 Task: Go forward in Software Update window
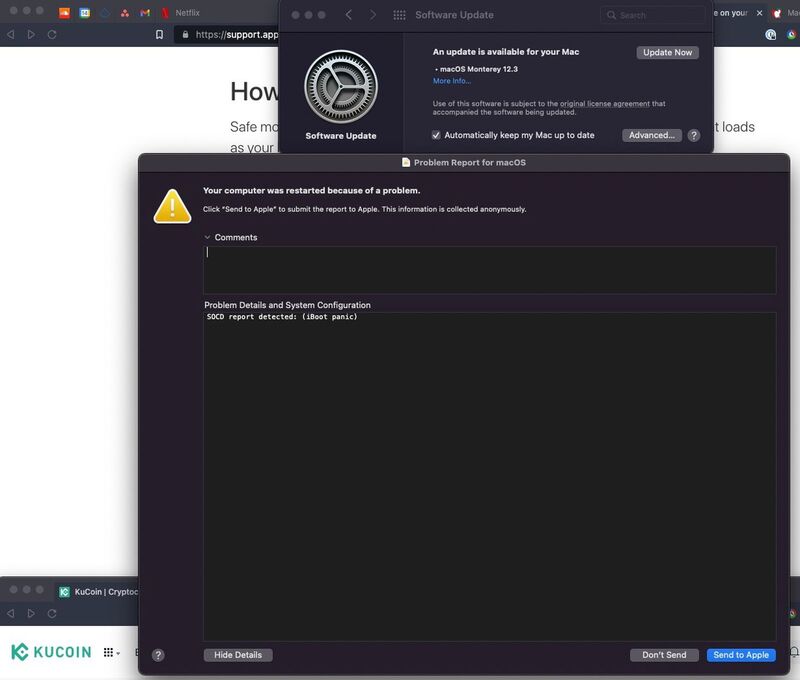tap(373, 15)
